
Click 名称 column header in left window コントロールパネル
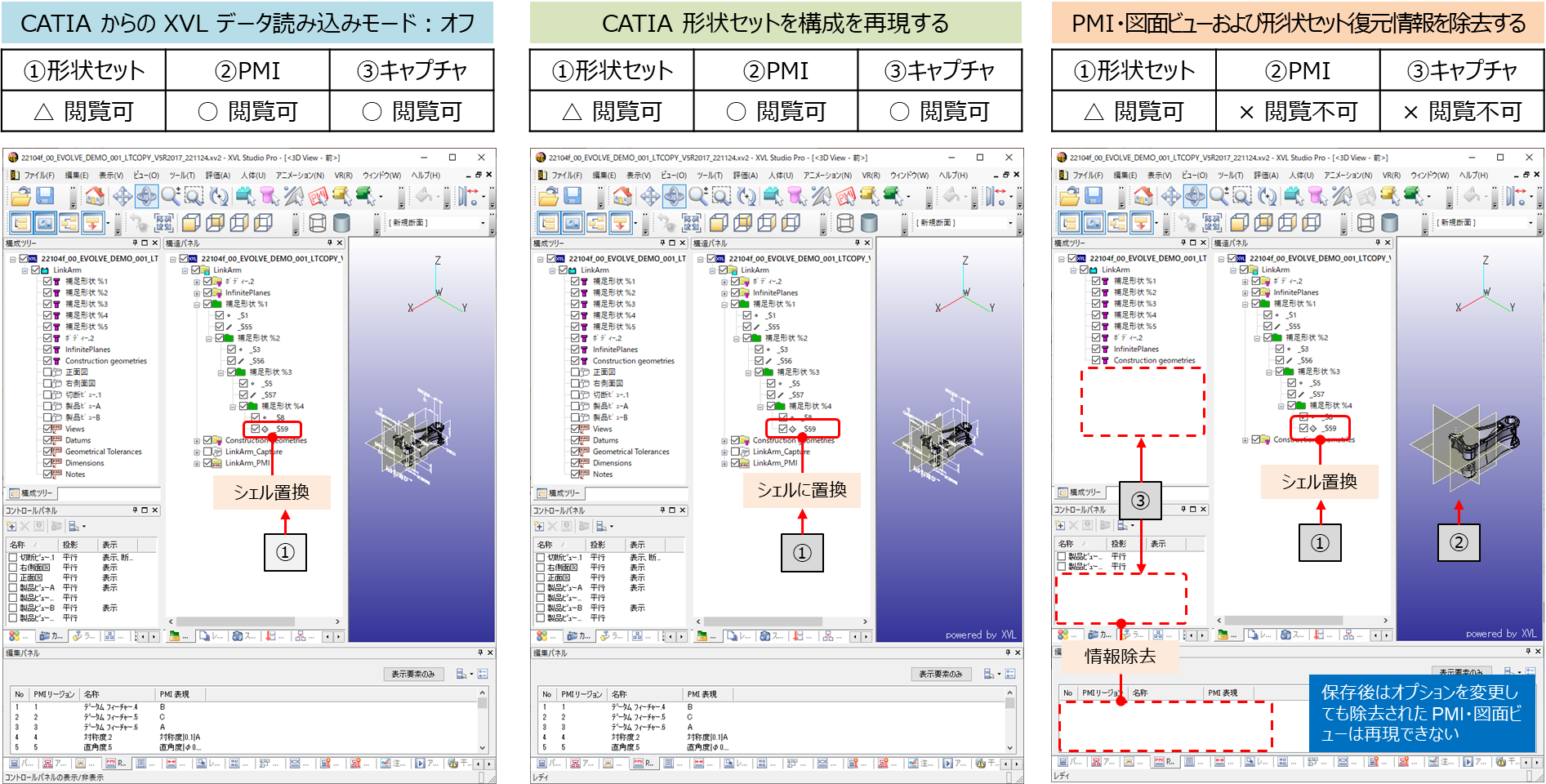32,545
